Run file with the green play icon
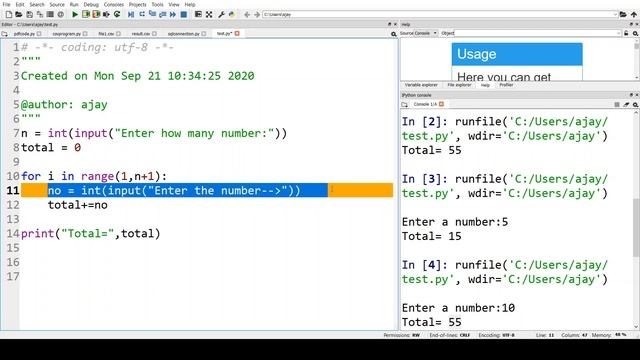The height and width of the screenshot is (360, 640). [x=75, y=15]
